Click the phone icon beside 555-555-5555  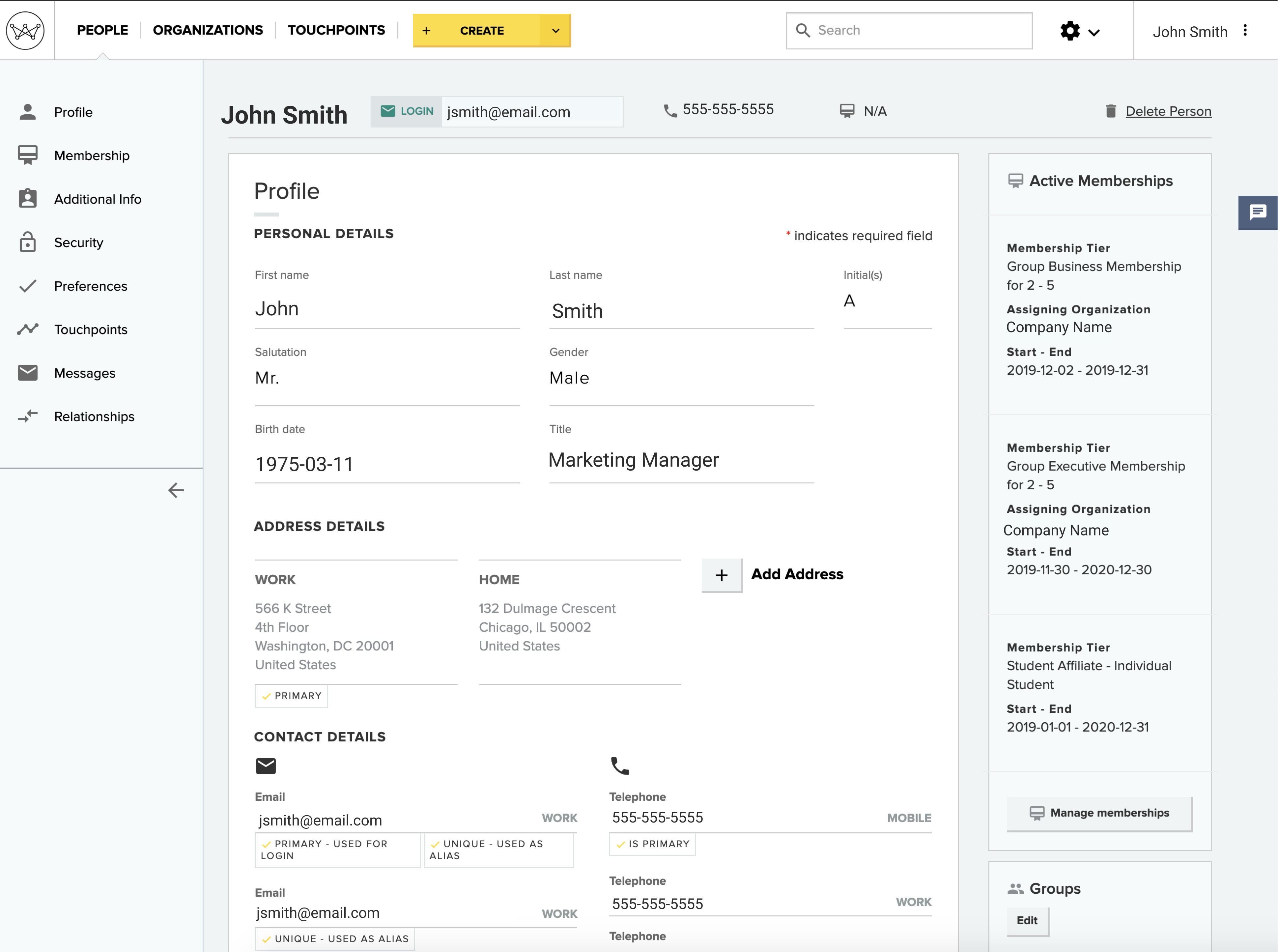(x=669, y=109)
